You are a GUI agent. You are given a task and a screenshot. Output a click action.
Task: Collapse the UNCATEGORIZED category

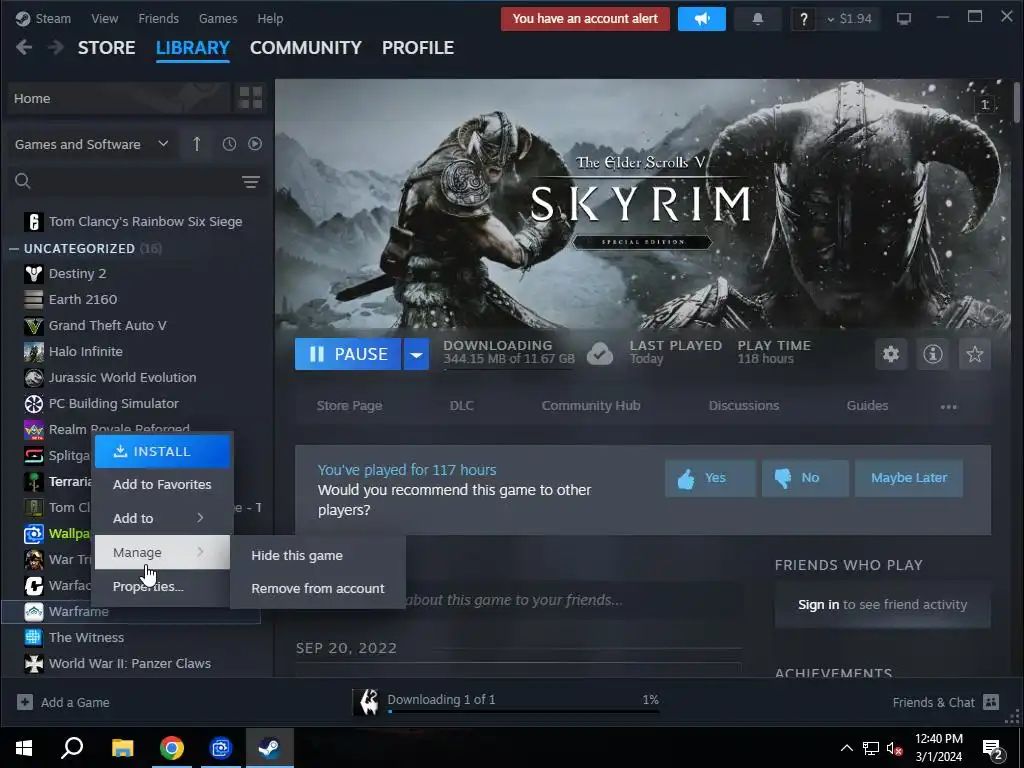[14, 249]
